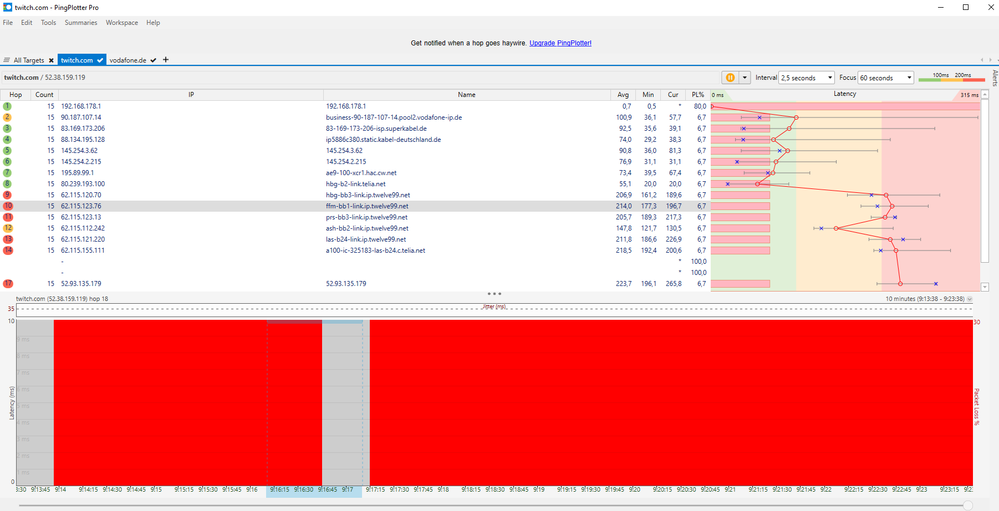The width and height of the screenshot is (999, 511).
Task: Switch to the All Targets tab
Action: [29, 60]
